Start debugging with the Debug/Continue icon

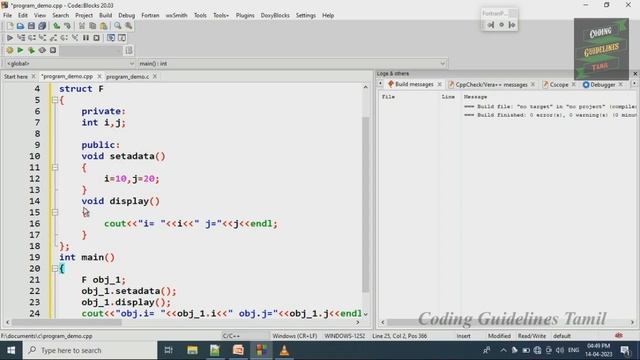coord(10,38)
